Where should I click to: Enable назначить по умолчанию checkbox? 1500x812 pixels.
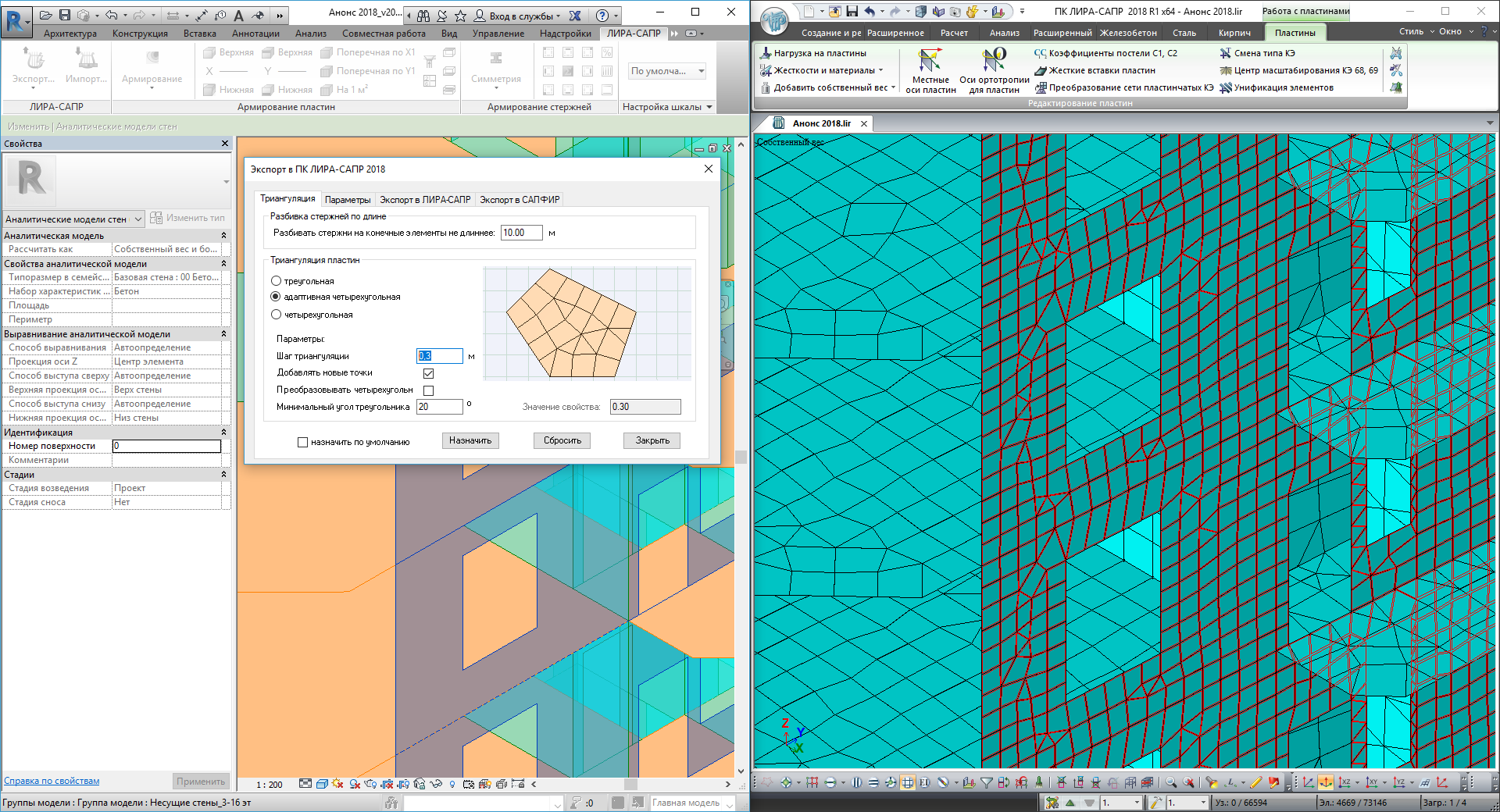click(x=302, y=442)
